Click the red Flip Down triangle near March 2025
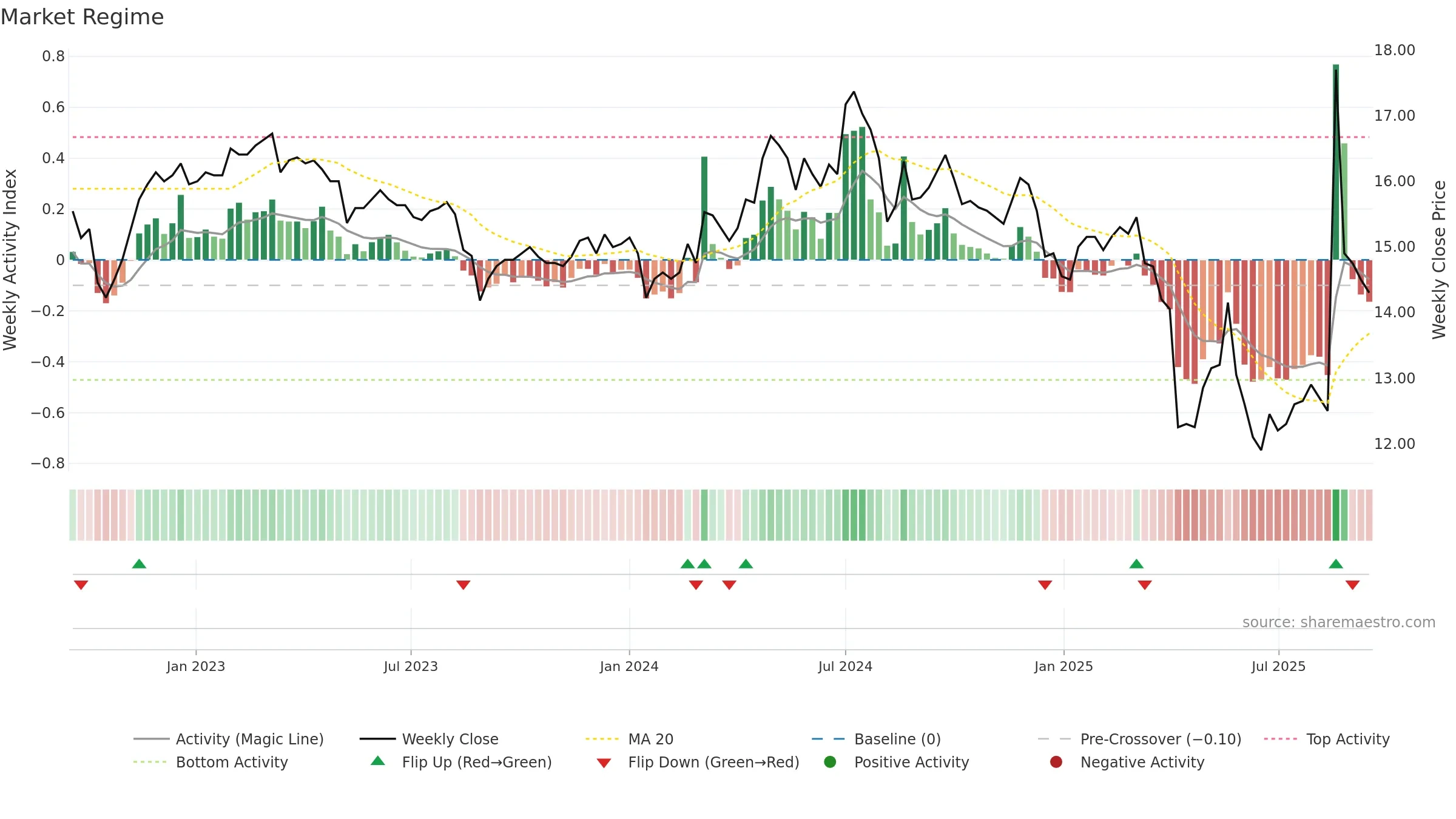The height and width of the screenshot is (819, 1456). [1145, 585]
